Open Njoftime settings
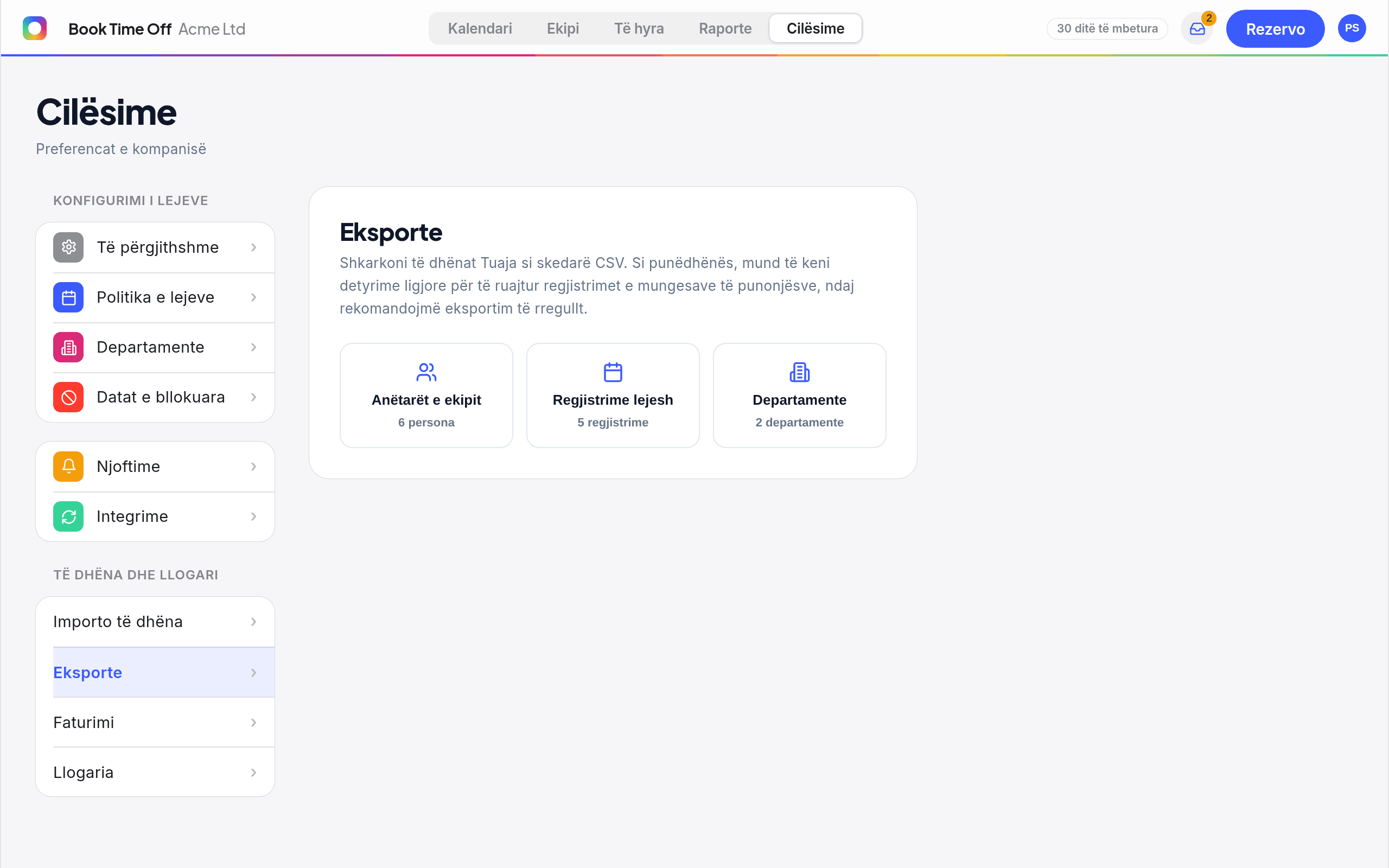The image size is (1389, 868). (155, 467)
